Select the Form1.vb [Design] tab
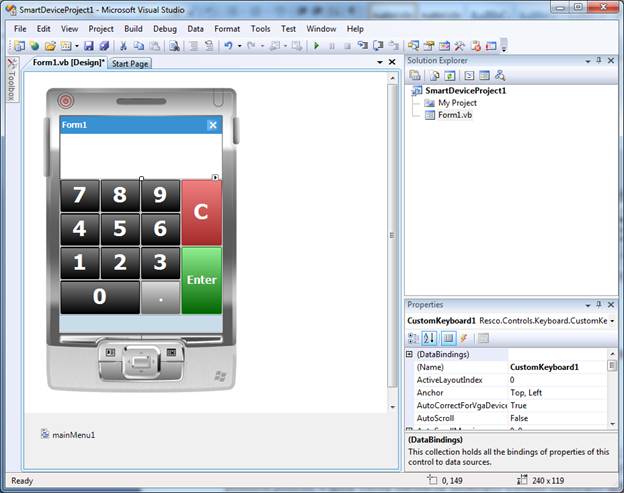Viewport: 624px width, 493px height. pyautogui.click(x=68, y=62)
